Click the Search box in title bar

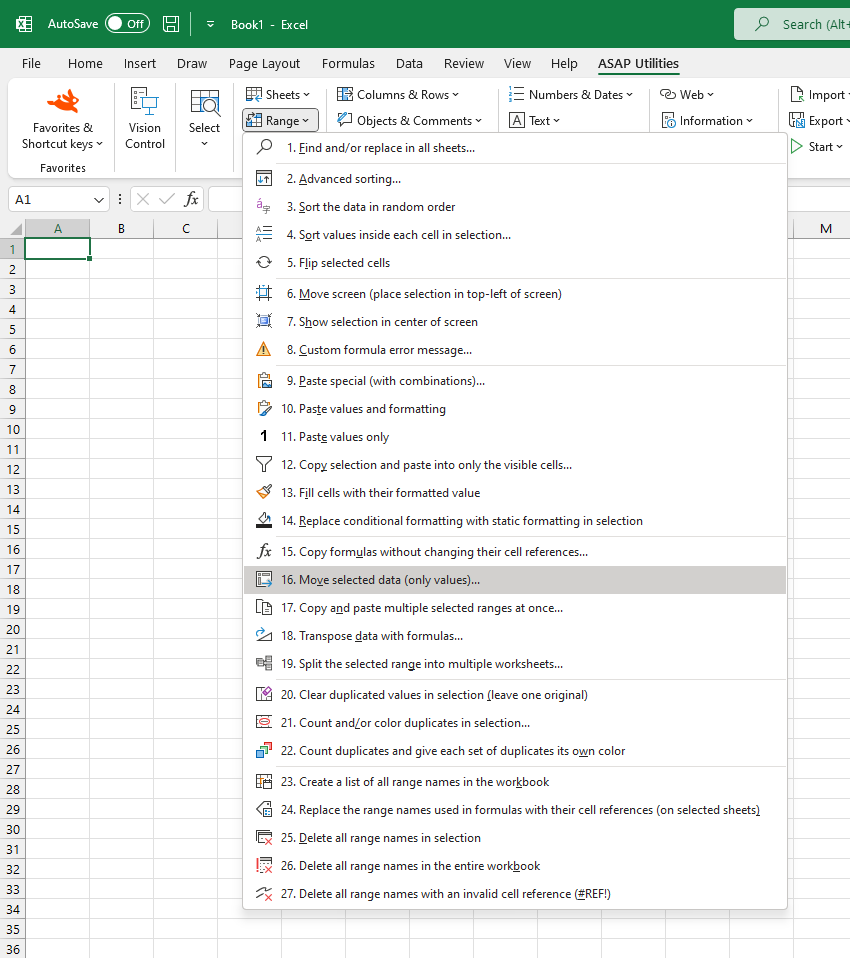click(792, 24)
